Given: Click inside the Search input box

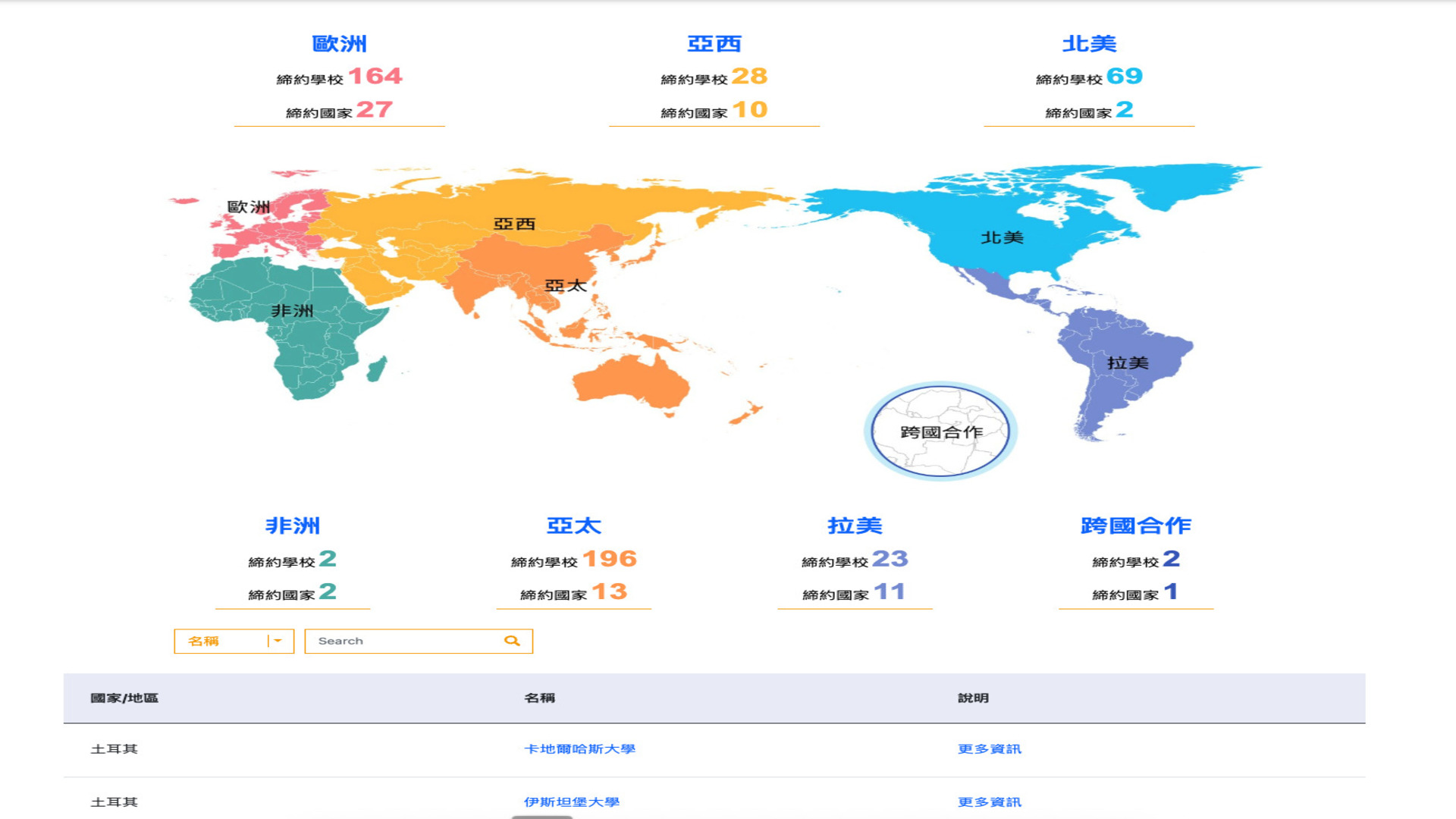Looking at the screenshot, I should tap(402, 641).
